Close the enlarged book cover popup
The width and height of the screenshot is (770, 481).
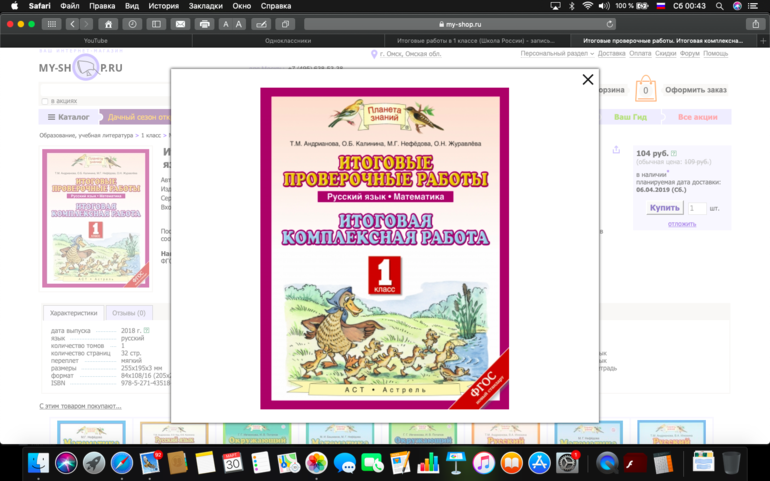click(588, 80)
